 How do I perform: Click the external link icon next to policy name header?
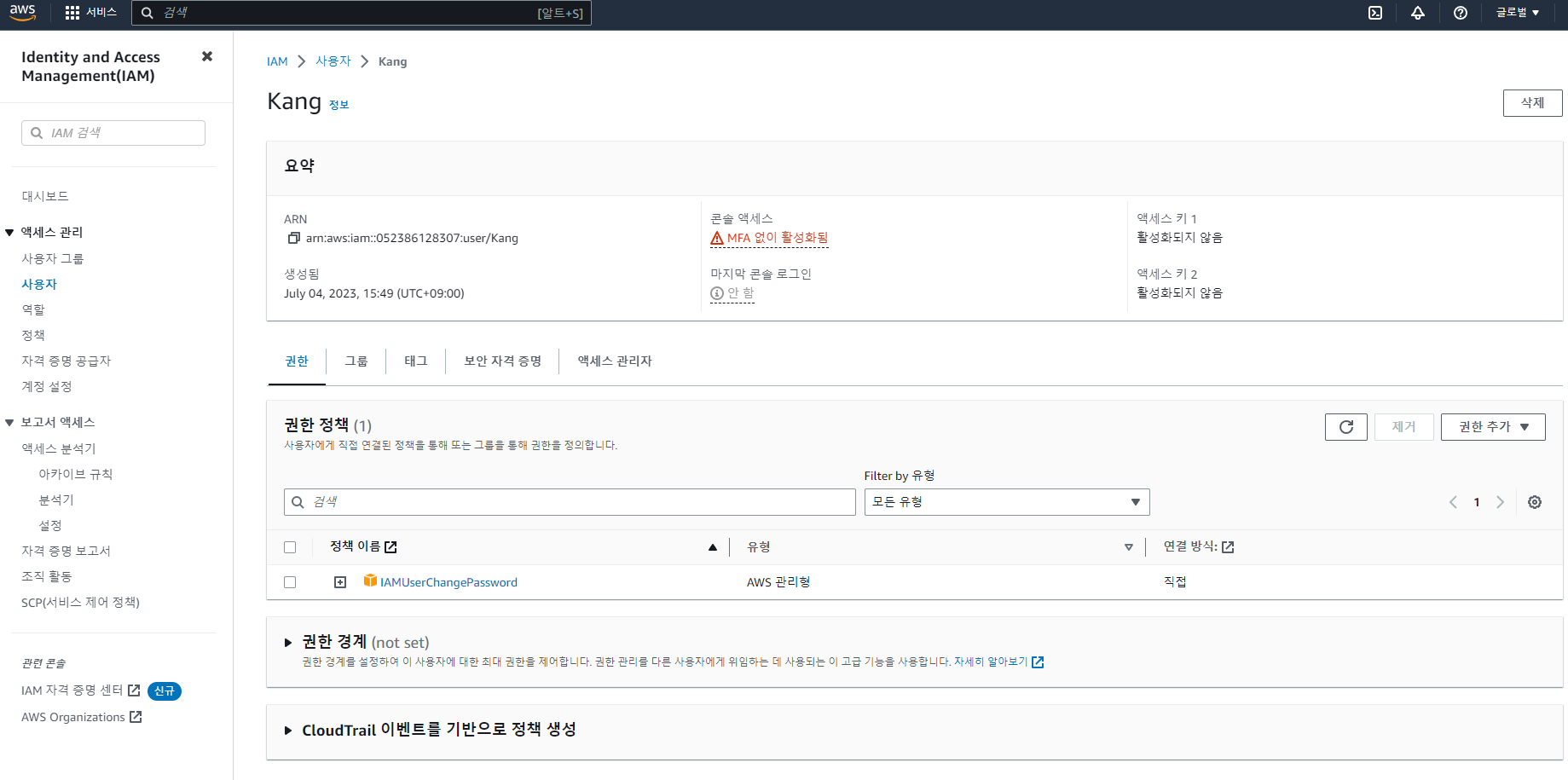[x=391, y=547]
